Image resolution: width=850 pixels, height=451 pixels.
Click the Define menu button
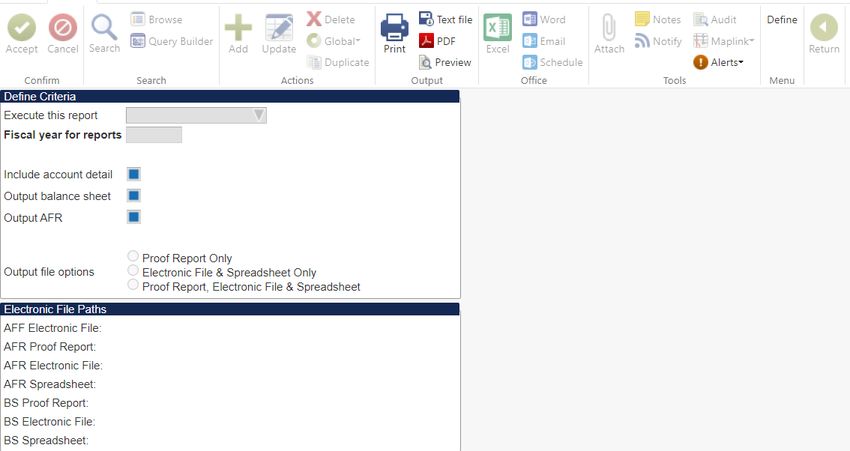[x=782, y=20]
